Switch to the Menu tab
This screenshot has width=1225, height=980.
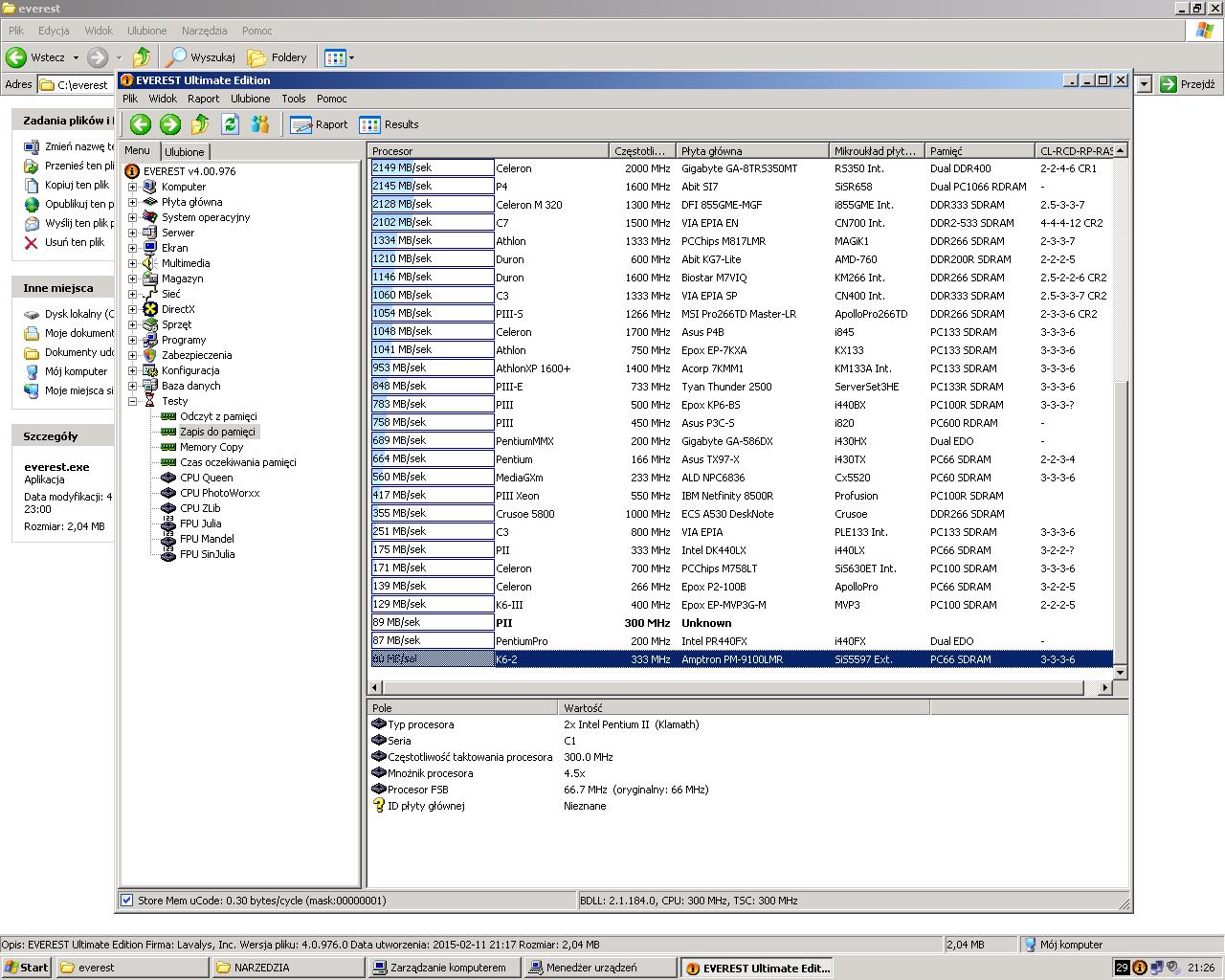point(137,150)
